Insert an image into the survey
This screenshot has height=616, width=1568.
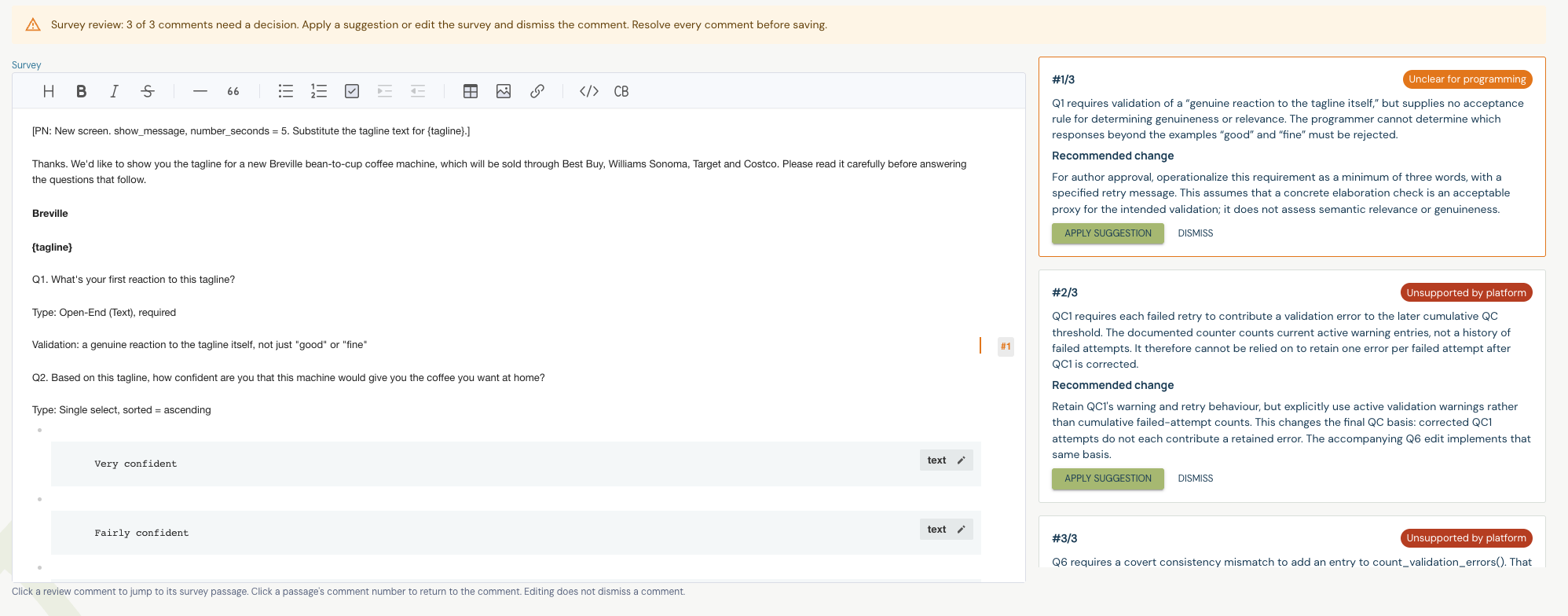click(504, 91)
